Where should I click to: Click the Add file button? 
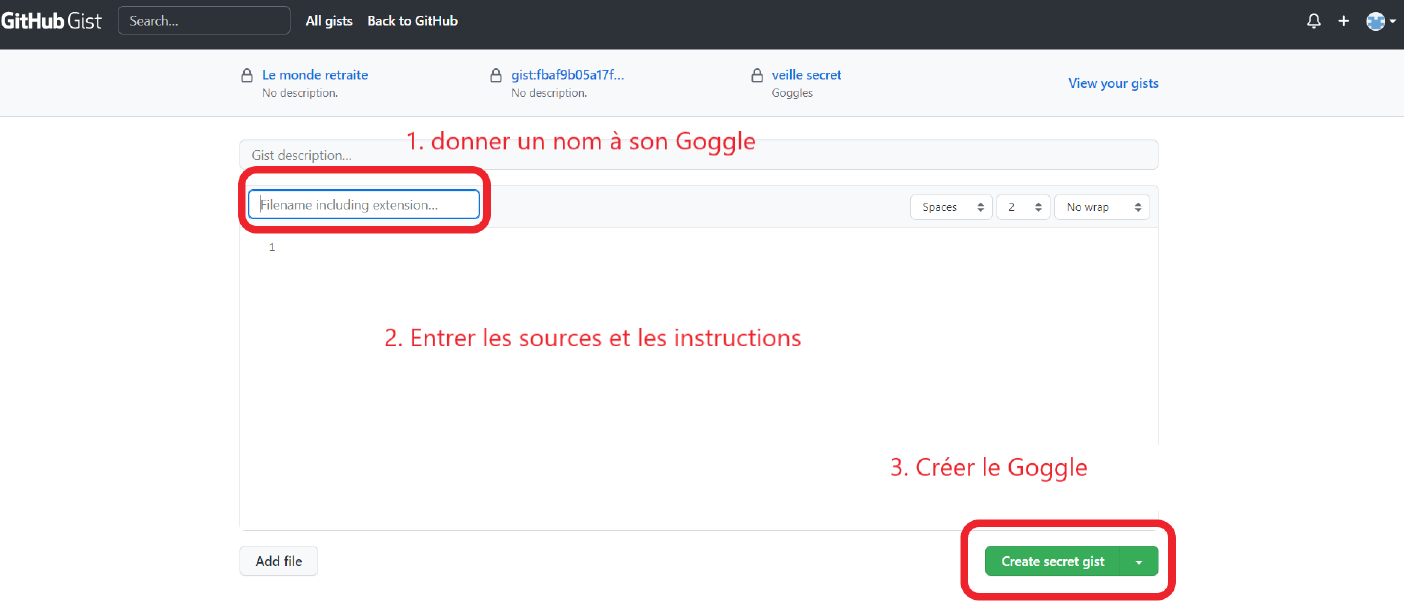pos(278,561)
